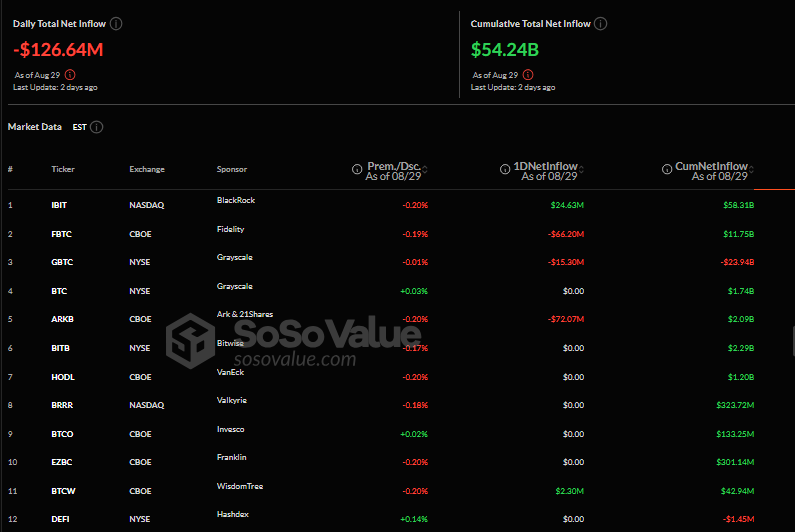Click the BlackRock sponsor name

[236, 200]
